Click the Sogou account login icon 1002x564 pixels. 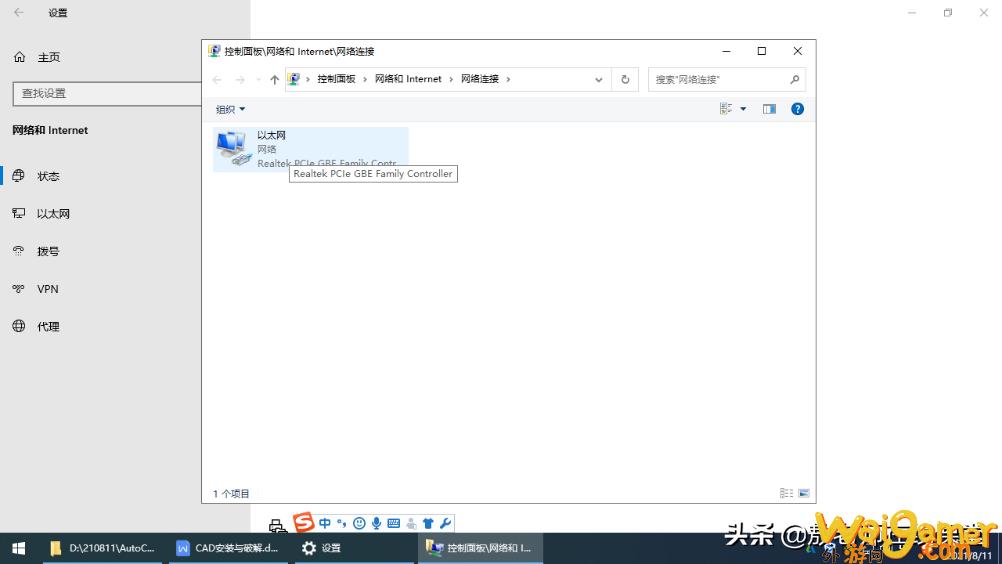(411, 523)
